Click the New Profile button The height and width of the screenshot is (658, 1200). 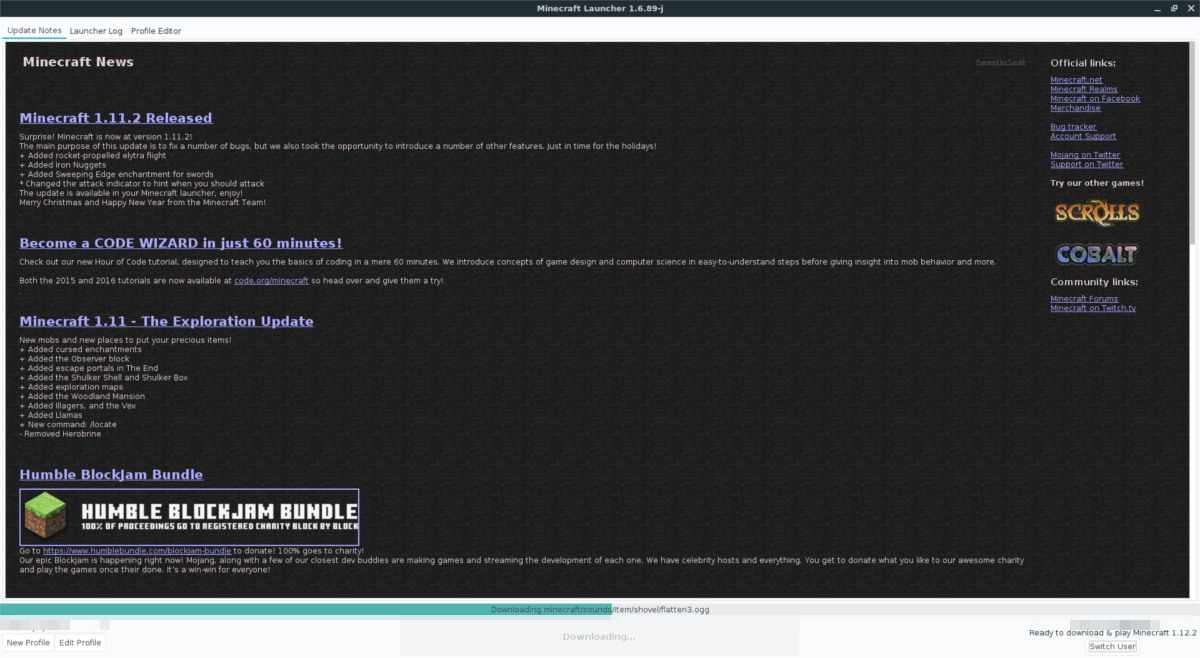click(x=28, y=642)
